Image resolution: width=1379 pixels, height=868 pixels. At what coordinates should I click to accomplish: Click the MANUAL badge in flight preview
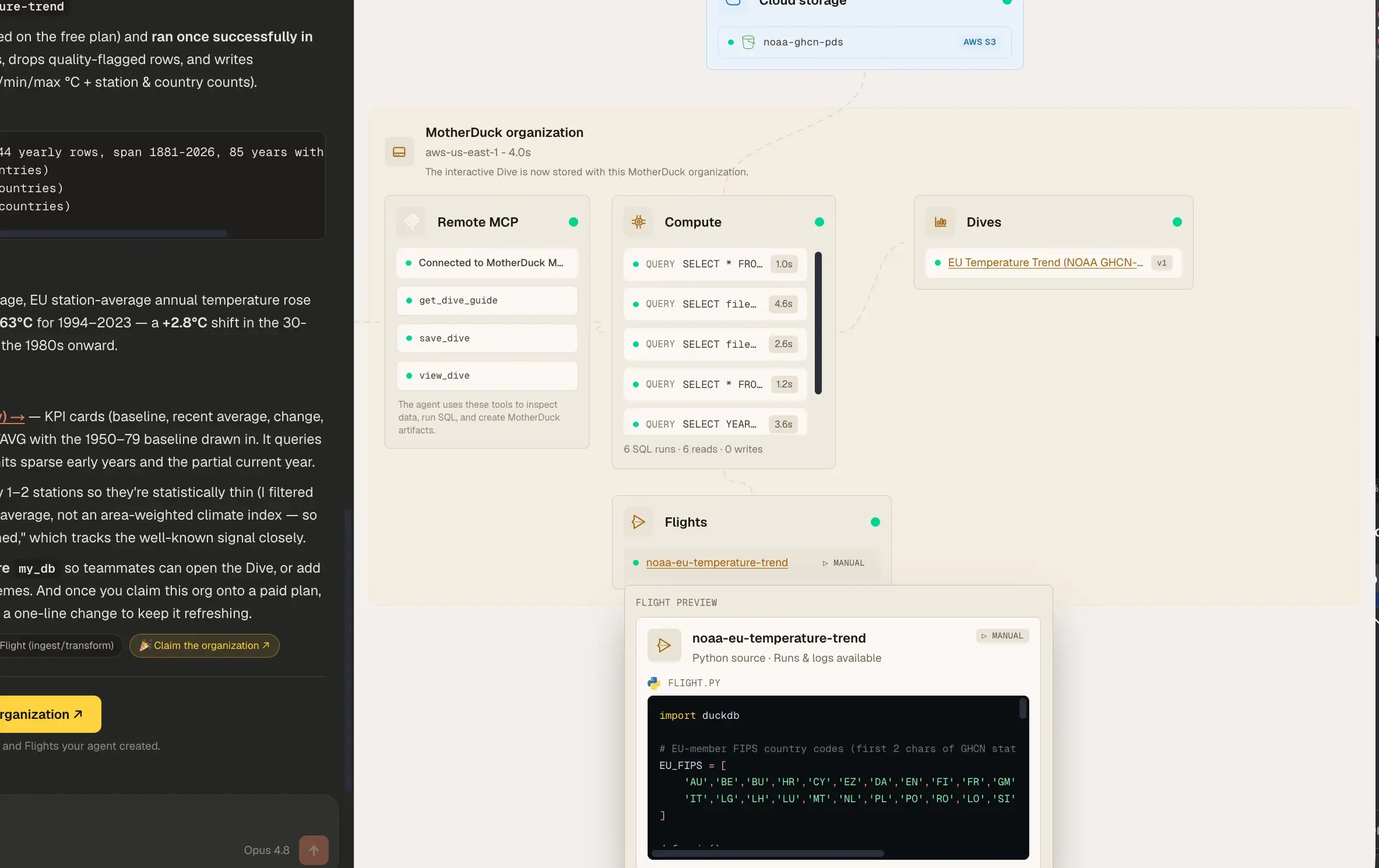(1002, 636)
